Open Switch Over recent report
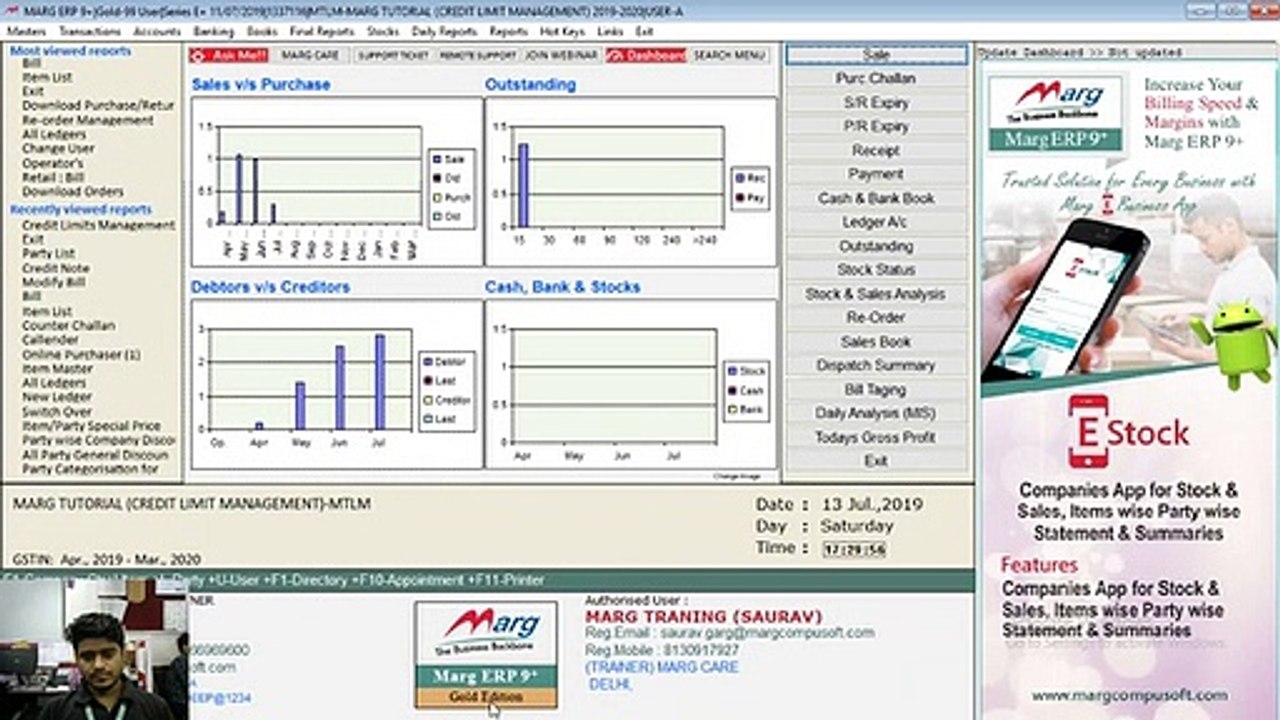This screenshot has width=1280, height=720. click(57, 412)
